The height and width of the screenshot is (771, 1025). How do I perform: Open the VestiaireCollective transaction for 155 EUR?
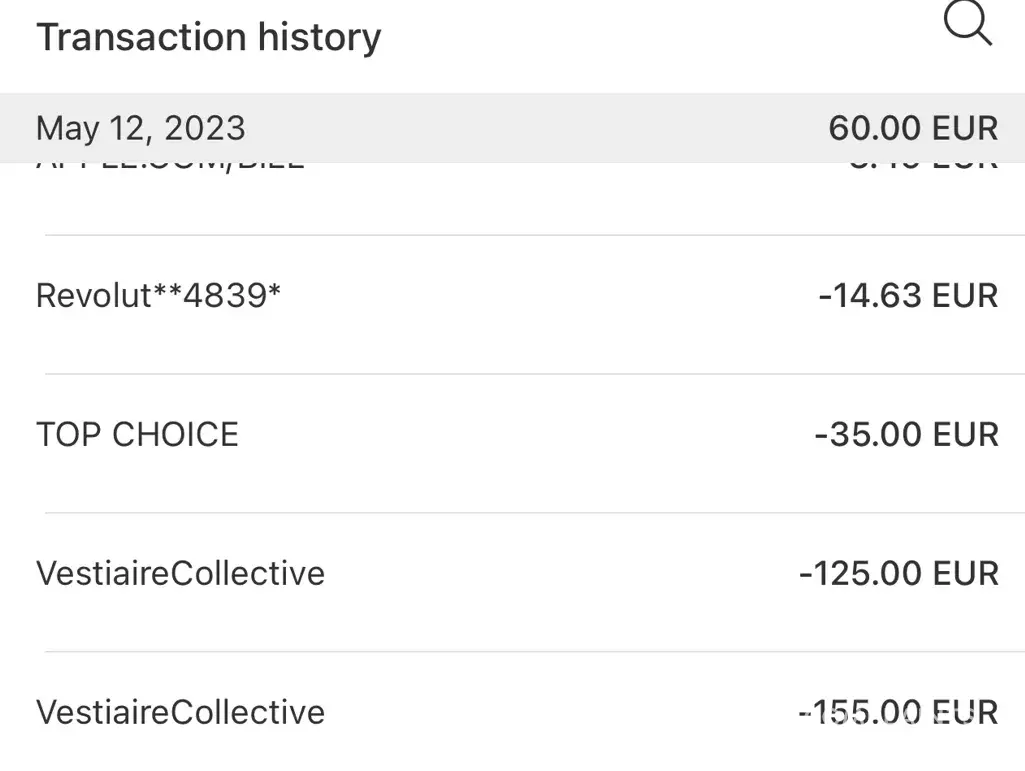pyautogui.click(x=180, y=713)
